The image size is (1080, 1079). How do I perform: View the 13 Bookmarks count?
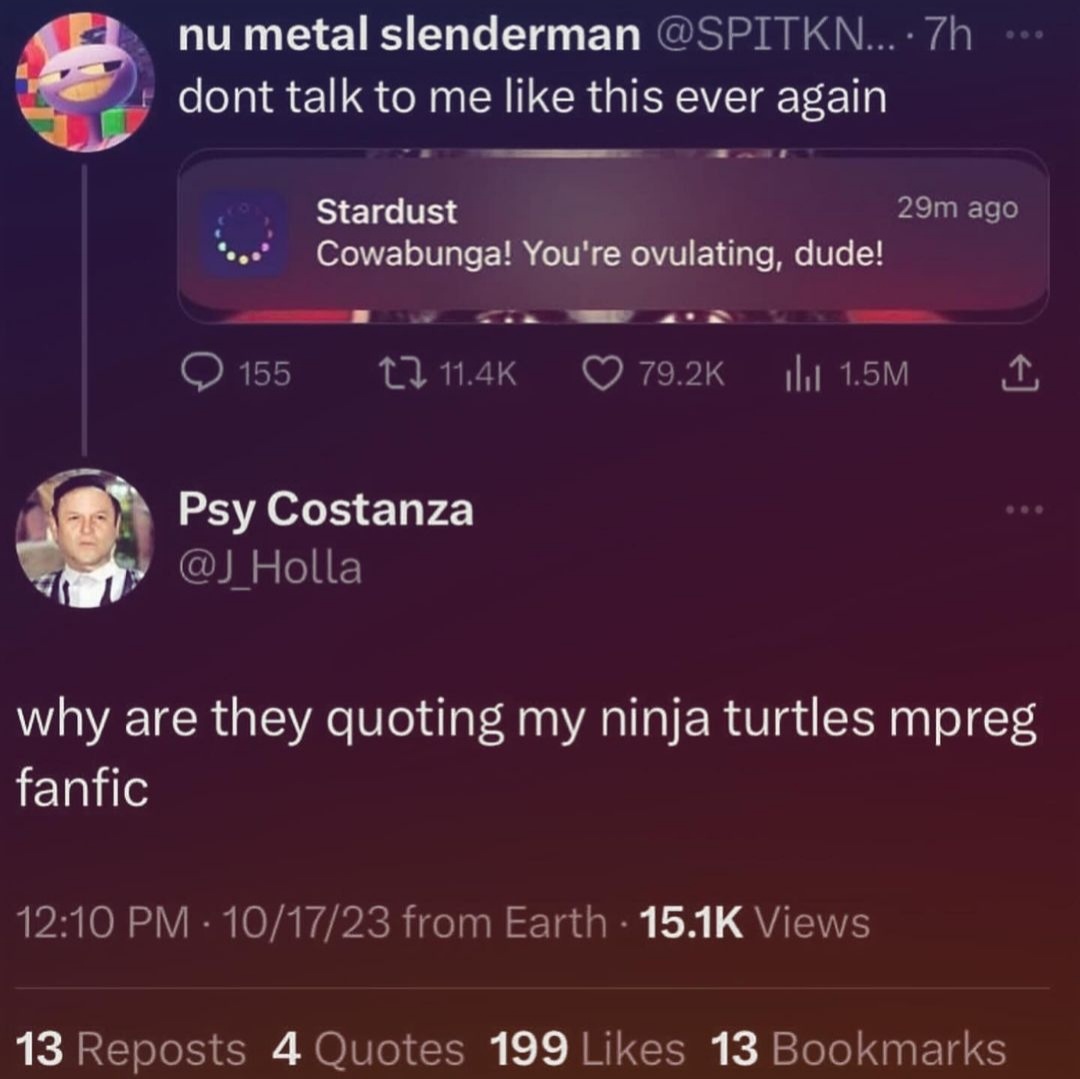tap(858, 1049)
